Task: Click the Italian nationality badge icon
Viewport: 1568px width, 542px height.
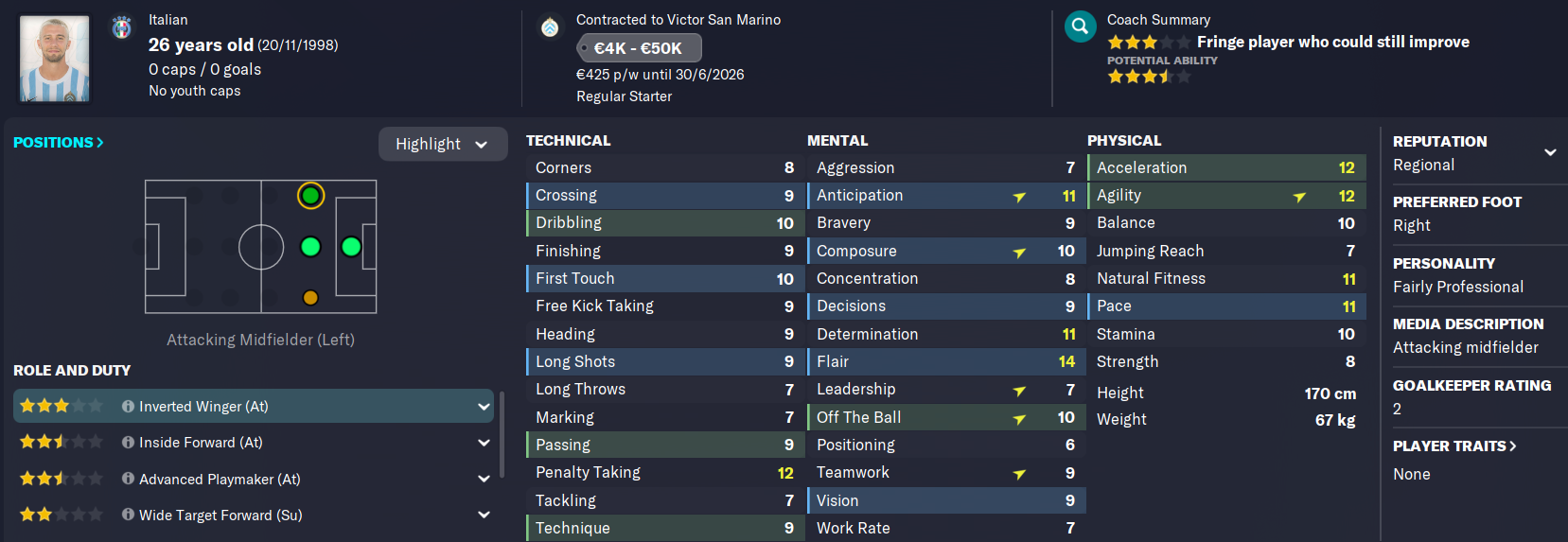Action: point(122,27)
